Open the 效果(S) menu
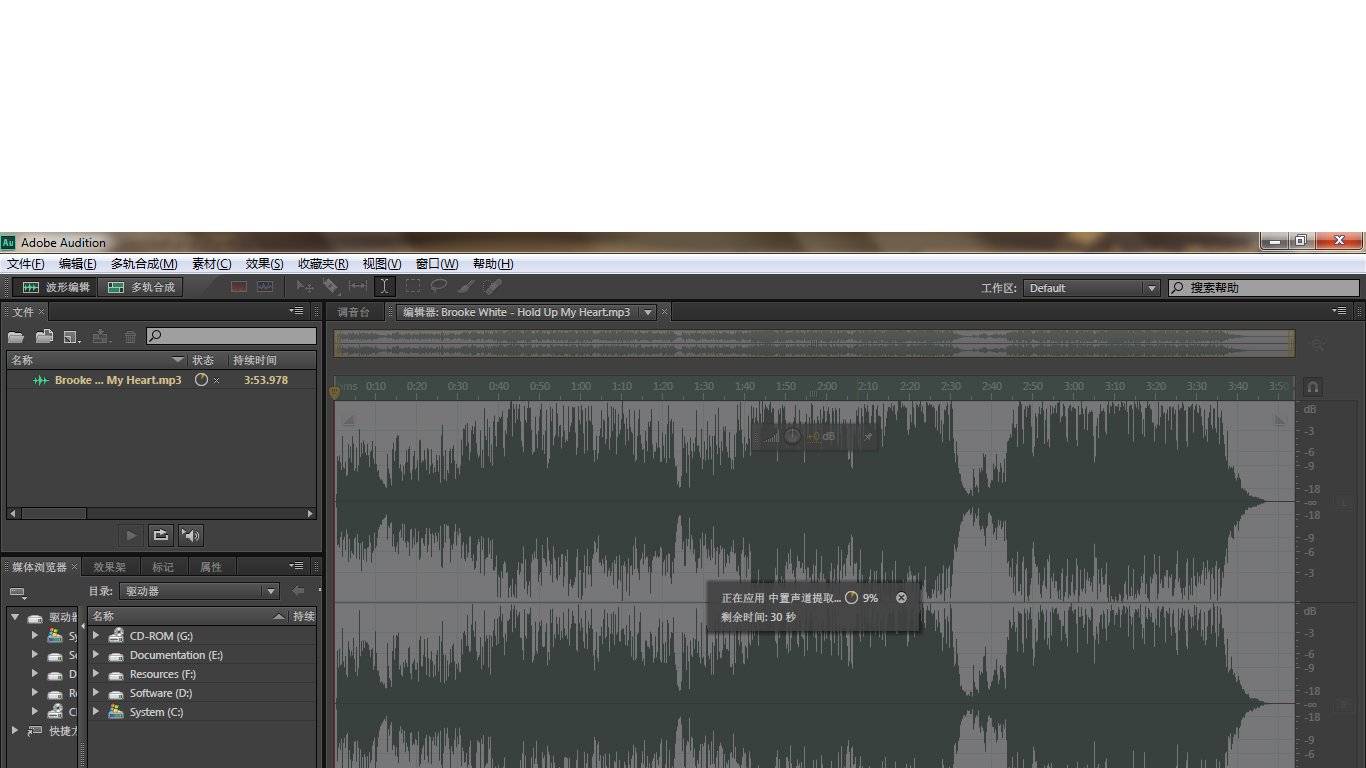The image size is (1366, 768). click(264, 264)
